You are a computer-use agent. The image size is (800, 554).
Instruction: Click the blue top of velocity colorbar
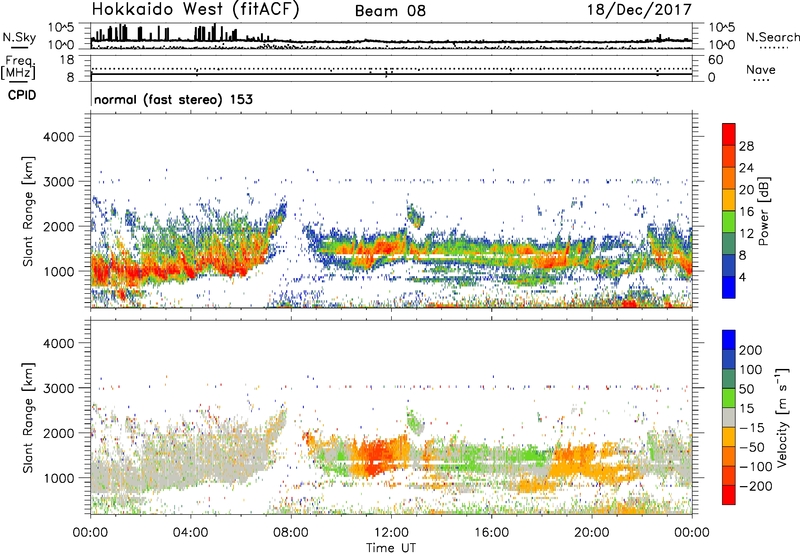729,340
